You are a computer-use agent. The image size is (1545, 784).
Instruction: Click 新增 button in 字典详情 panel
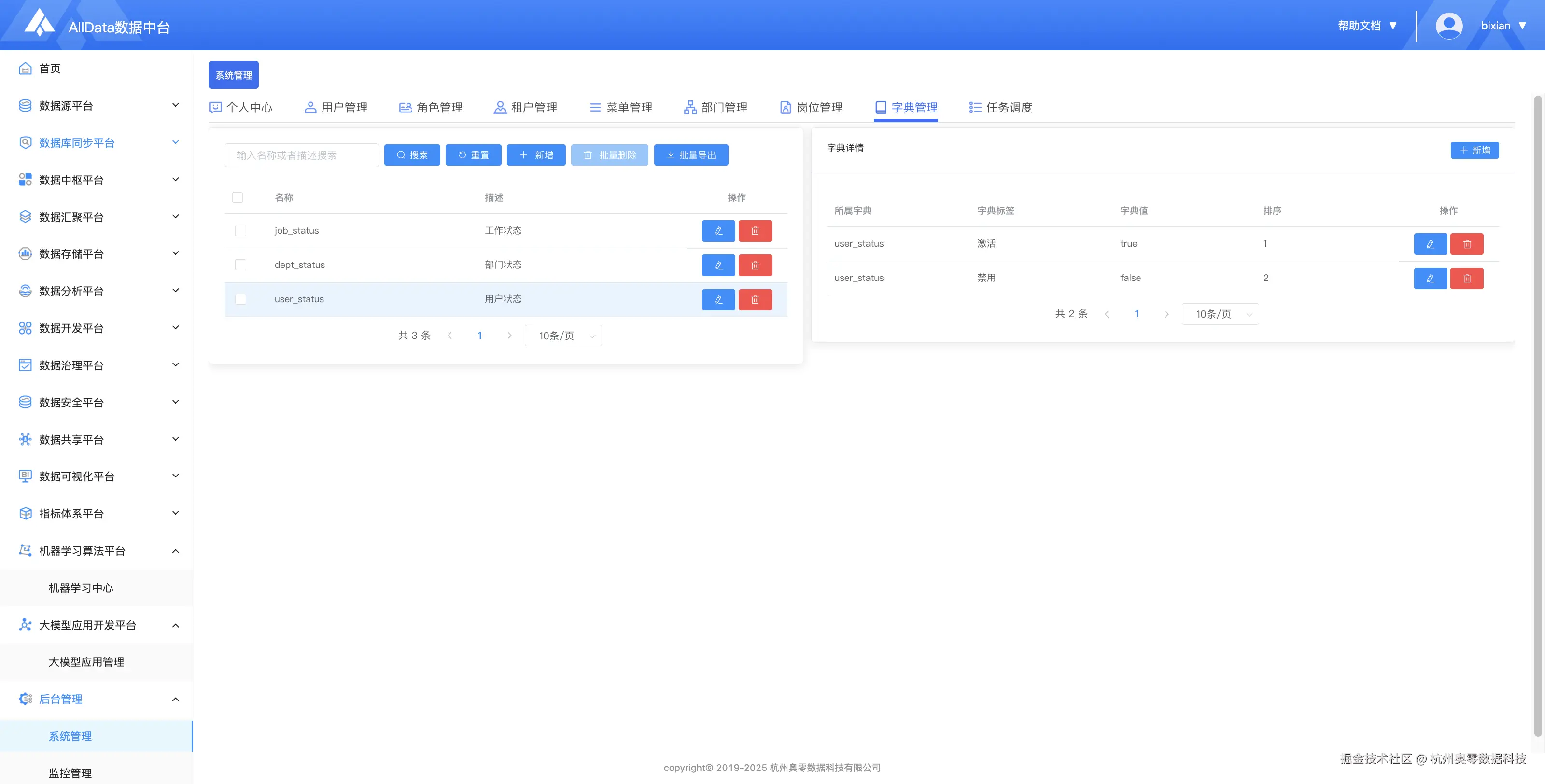(x=1474, y=151)
